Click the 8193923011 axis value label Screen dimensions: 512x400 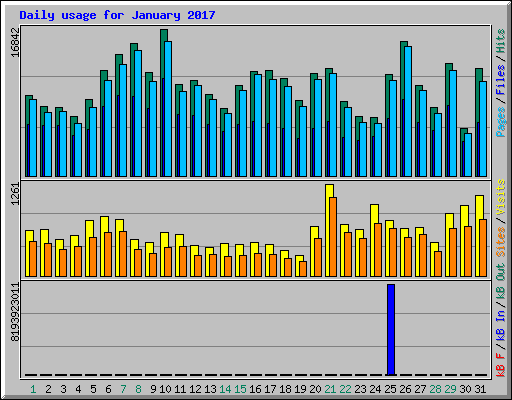(15, 312)
